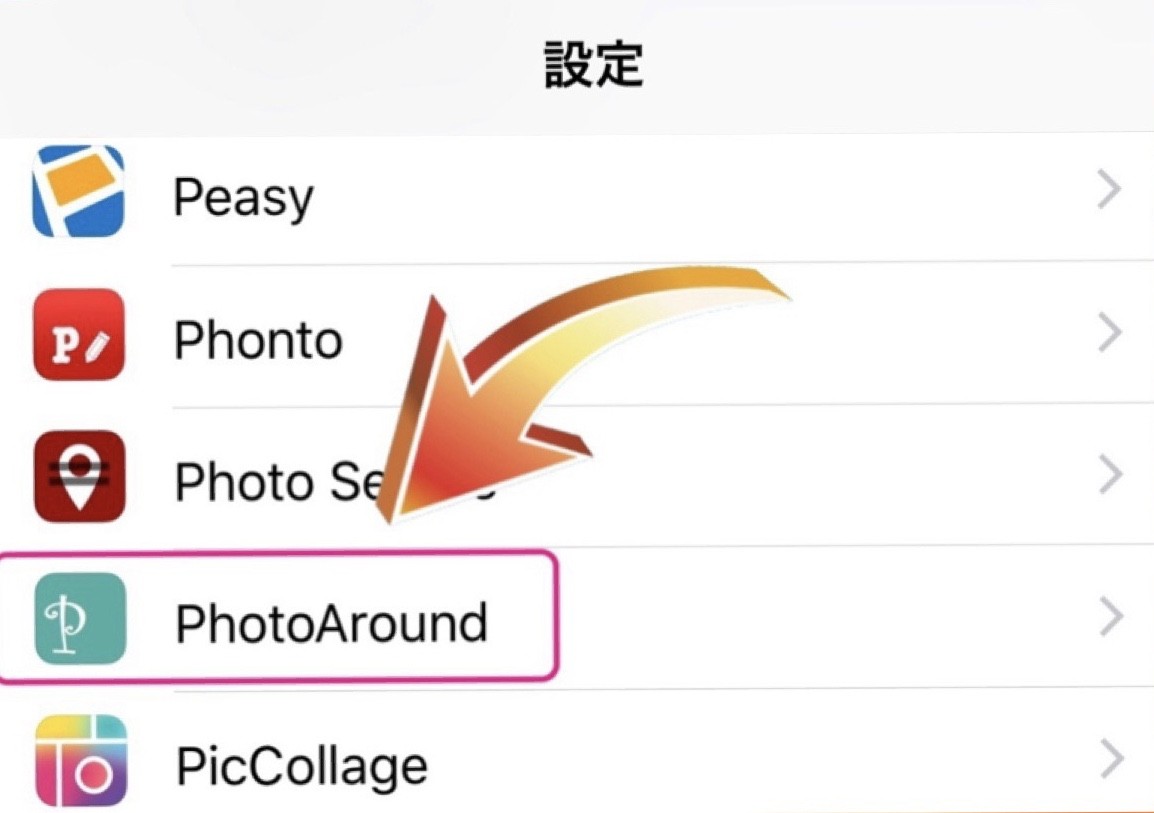This screenshot has width=1154, height=813.
Task: Select the Phonto label text
Action: coord(258,340)
